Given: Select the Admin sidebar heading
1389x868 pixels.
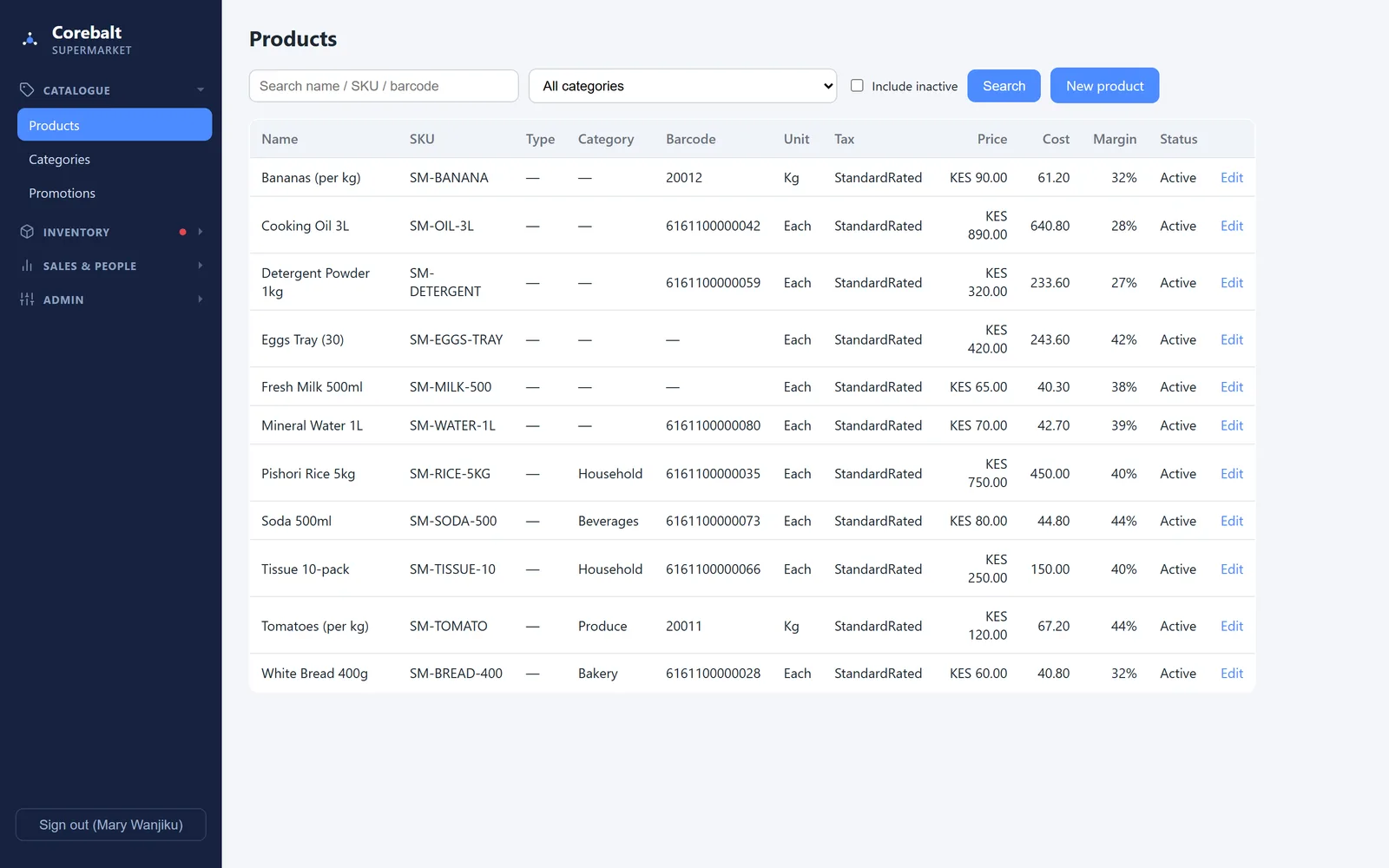Looking at the screenshot, I should [63, 300].
